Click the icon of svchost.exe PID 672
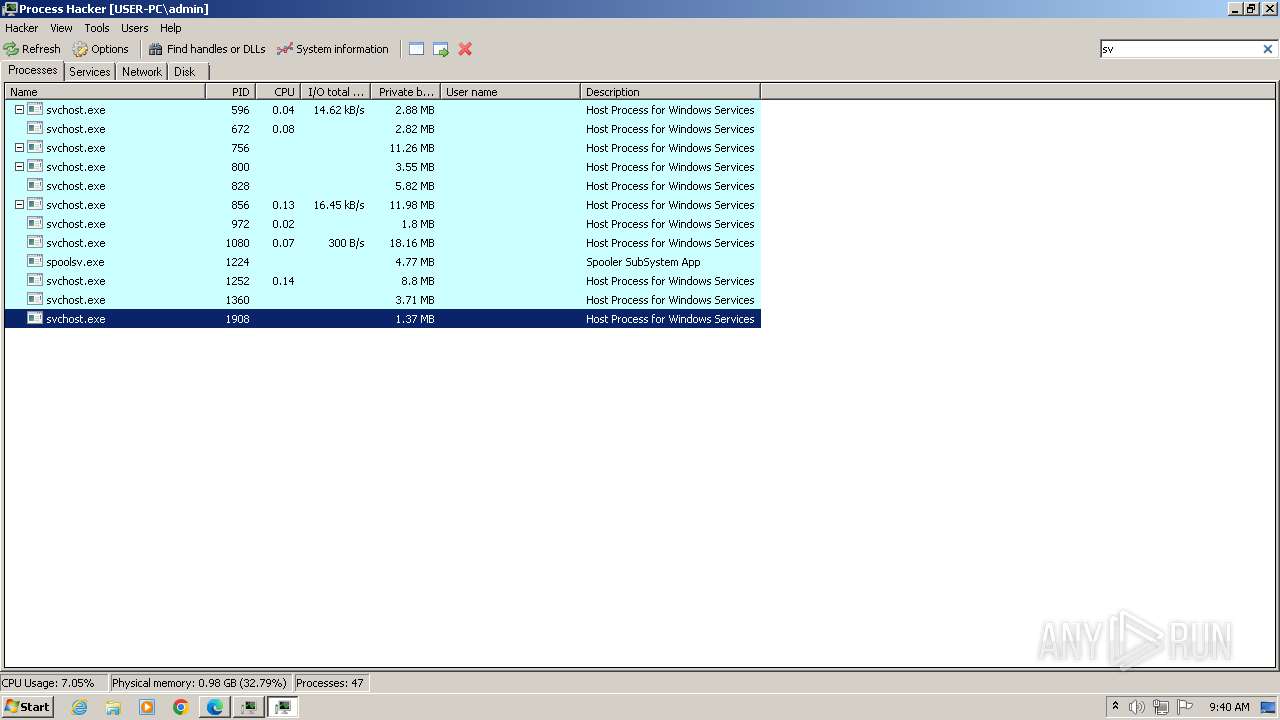The width and height of the screenshot is (1280, 720). [35, 129]
